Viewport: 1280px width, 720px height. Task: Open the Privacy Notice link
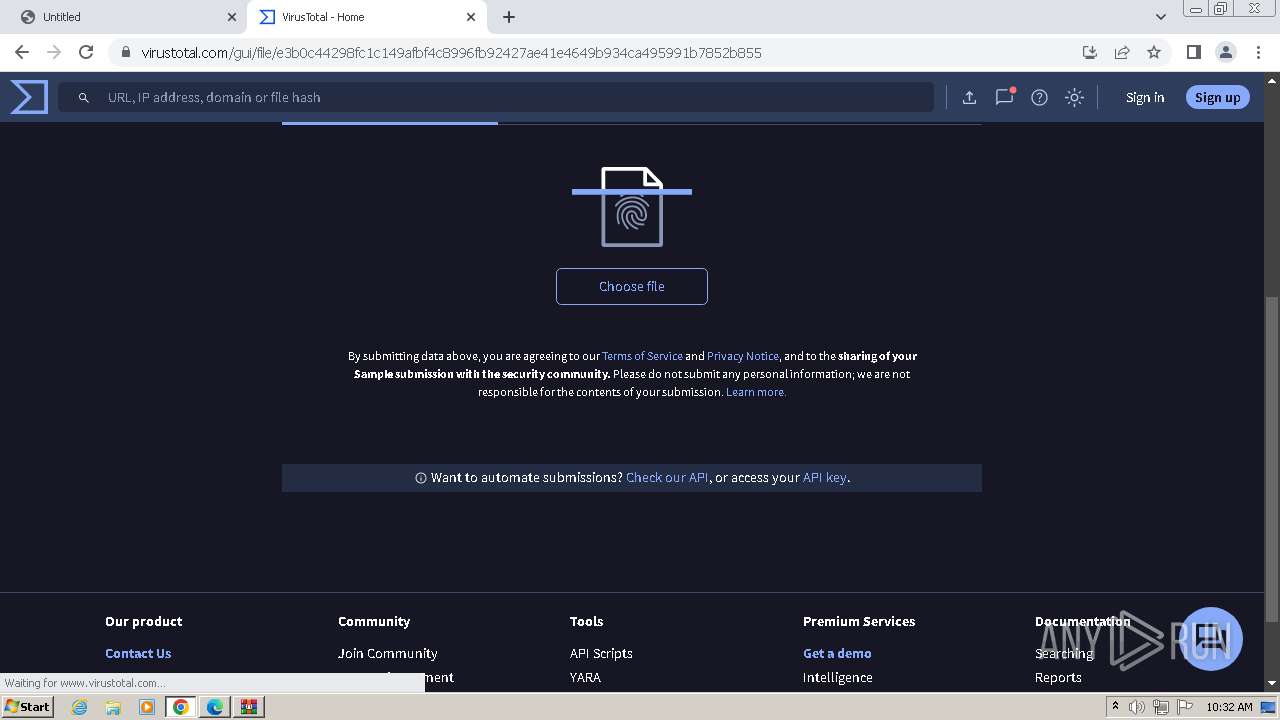tap(743, 356)
